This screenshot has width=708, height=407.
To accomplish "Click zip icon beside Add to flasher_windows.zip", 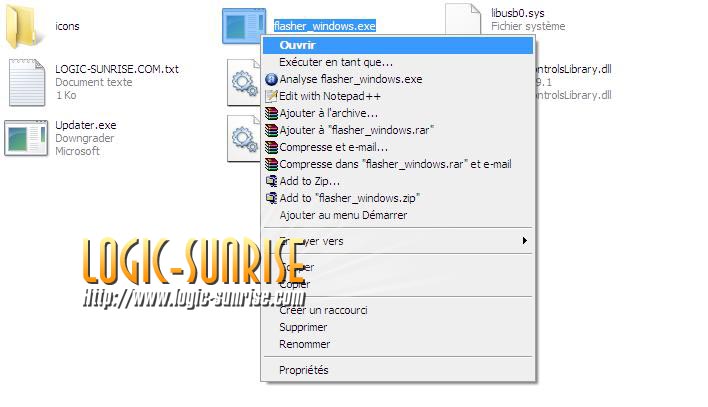I will [x=271, y=198].
